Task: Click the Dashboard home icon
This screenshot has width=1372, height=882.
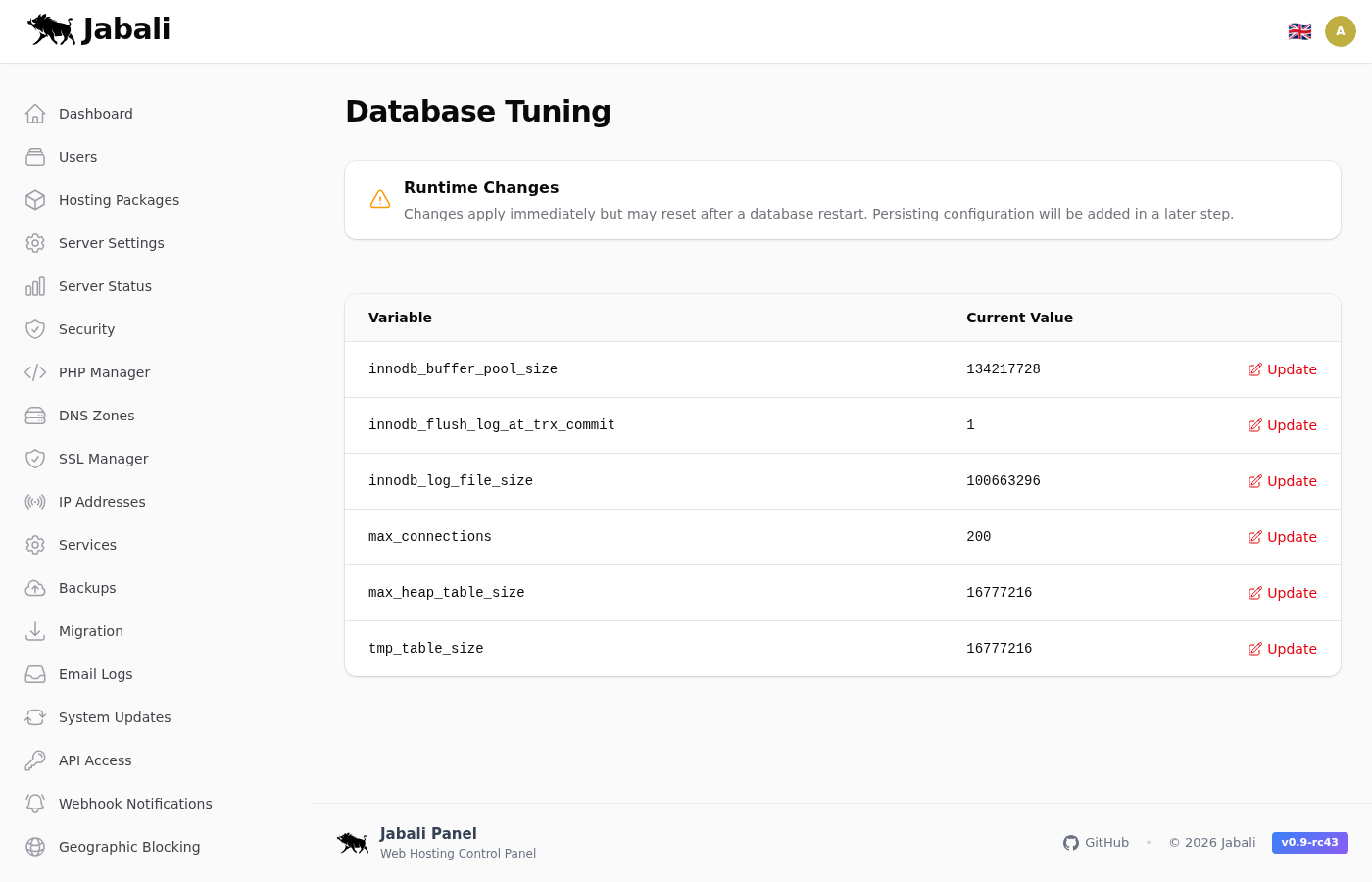Action: (35, 114)
